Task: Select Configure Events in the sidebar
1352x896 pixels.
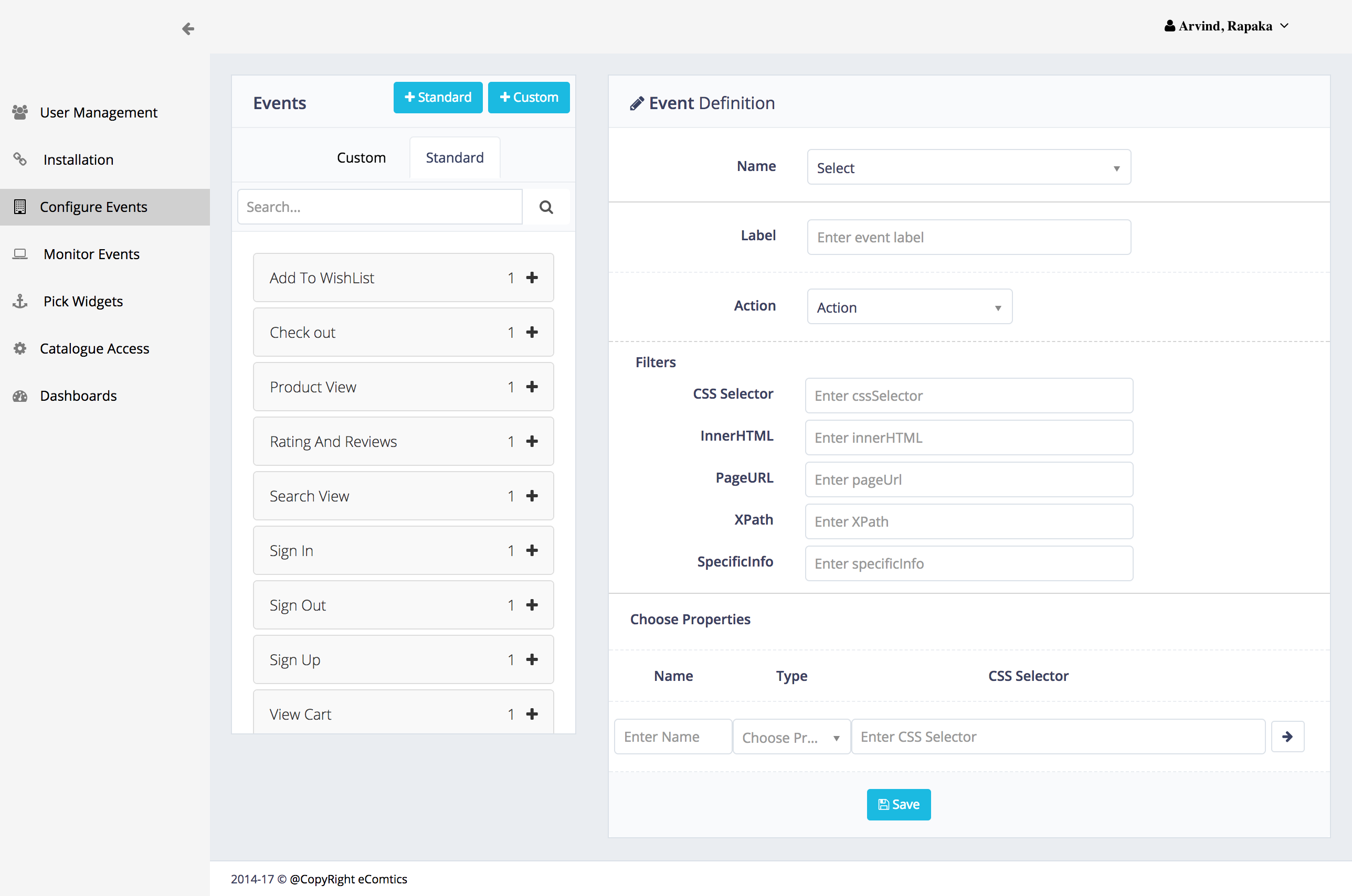Action: point(105,207)
